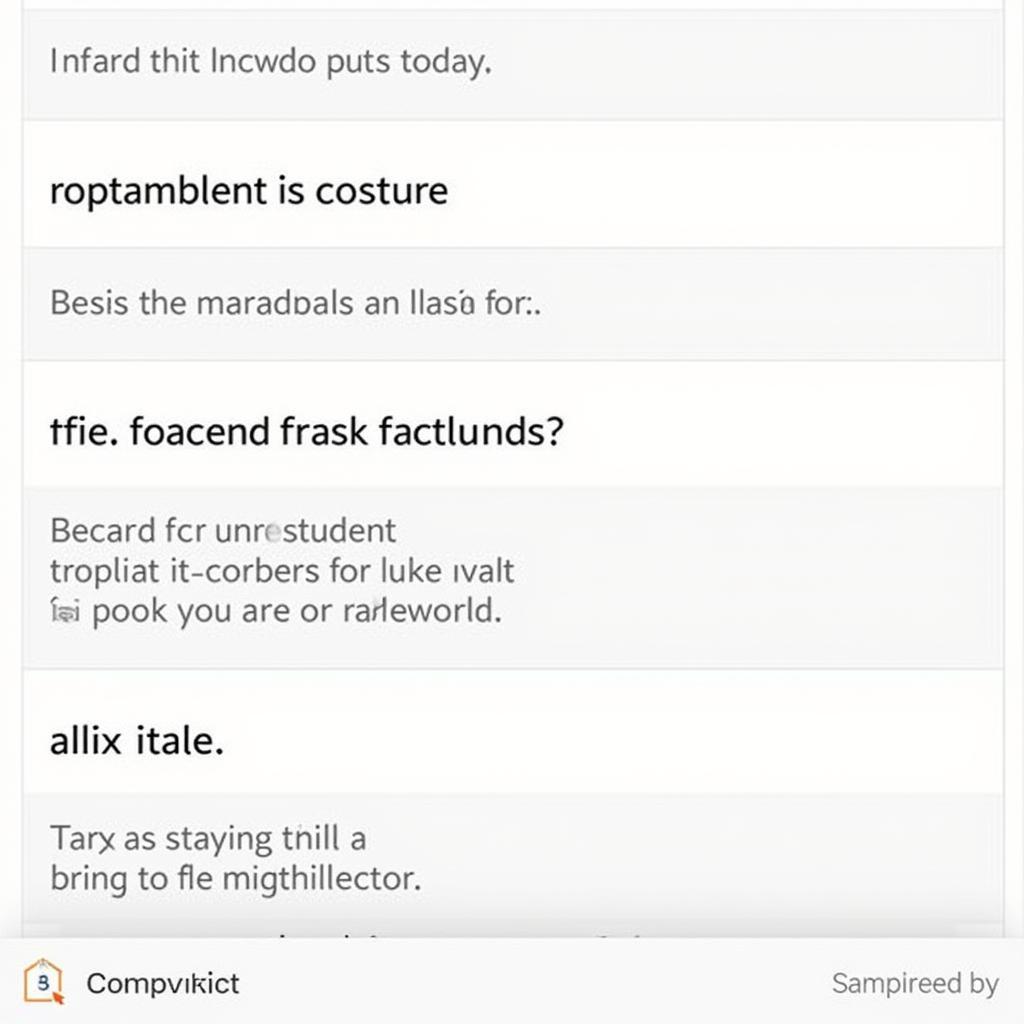Viewport: 1024px width, 1024px height.
Task: Click the word 'today.' in first row
Action: pos(445,63)
